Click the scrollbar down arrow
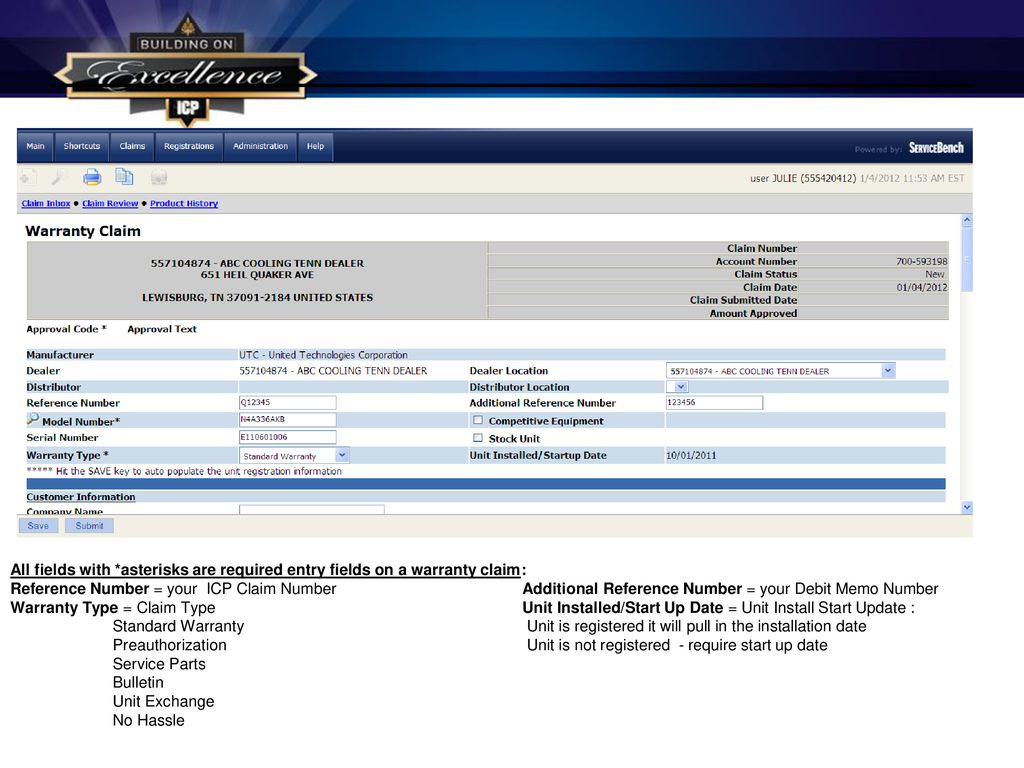 [x=967, y=507]
